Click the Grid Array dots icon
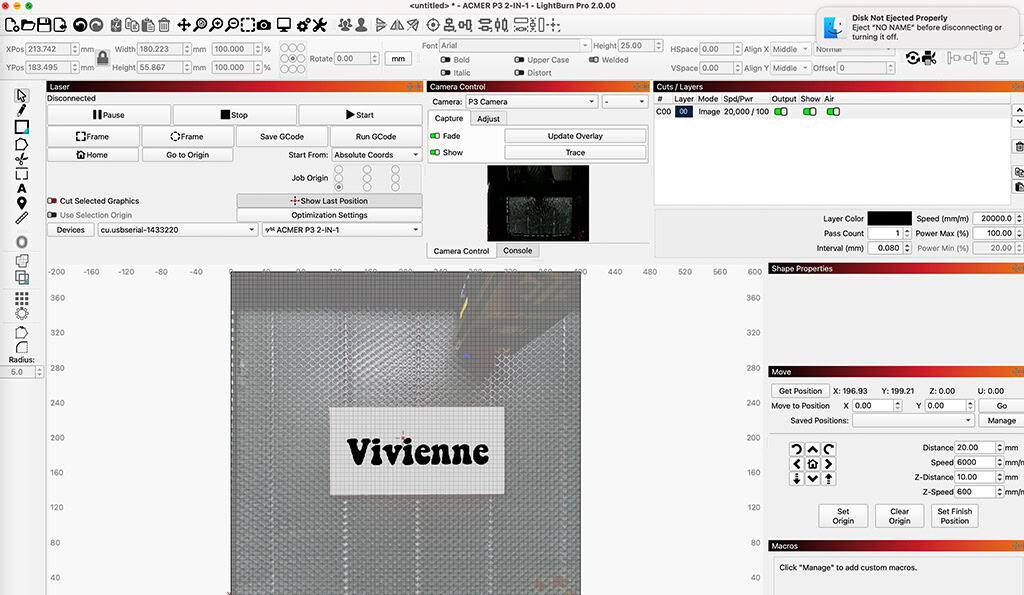1024x595 pixels. pos(22,298)
